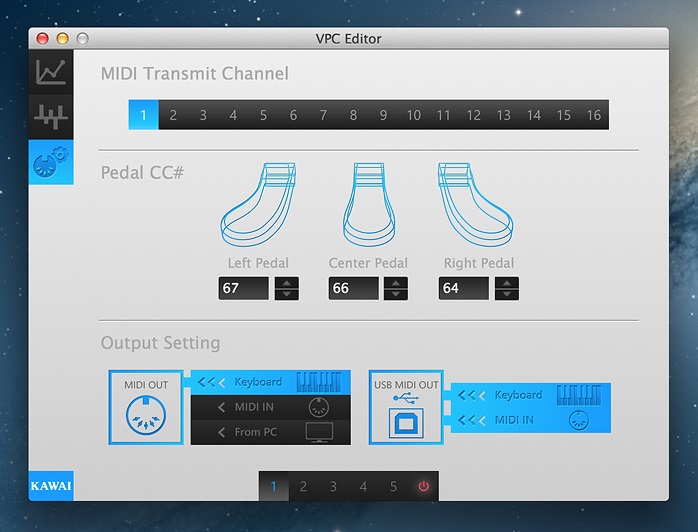
Task: Click the USB MIDI OUT port box
Action: point(406,407)
